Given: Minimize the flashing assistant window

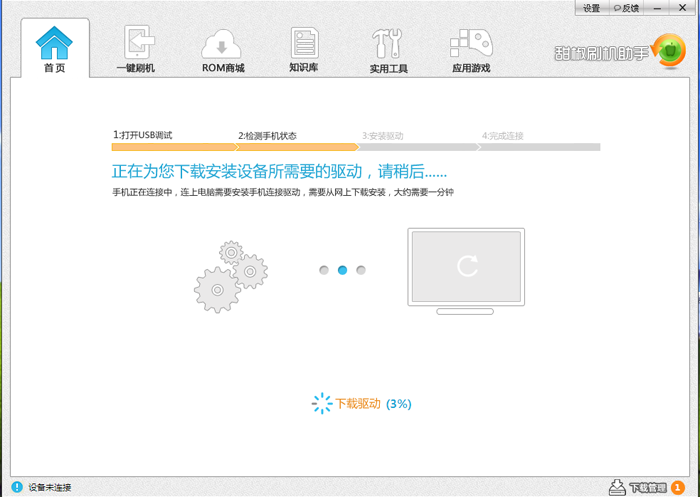Looking at the screenshot, I should coord(657,8).
